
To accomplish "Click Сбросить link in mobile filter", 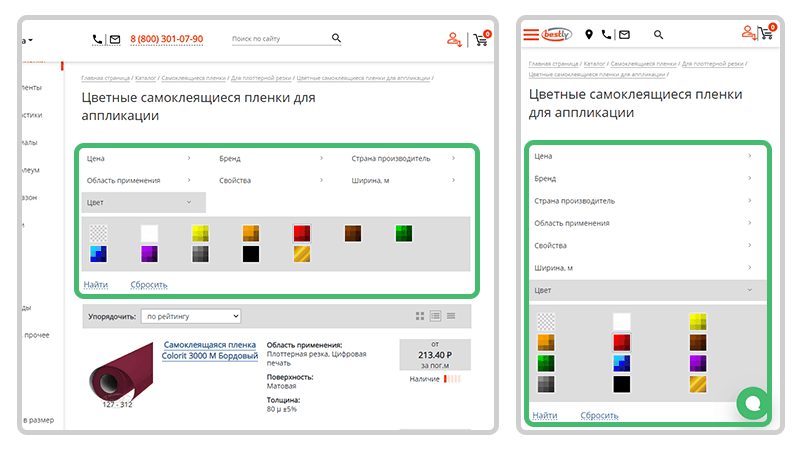I will click(x=599, y=415).
